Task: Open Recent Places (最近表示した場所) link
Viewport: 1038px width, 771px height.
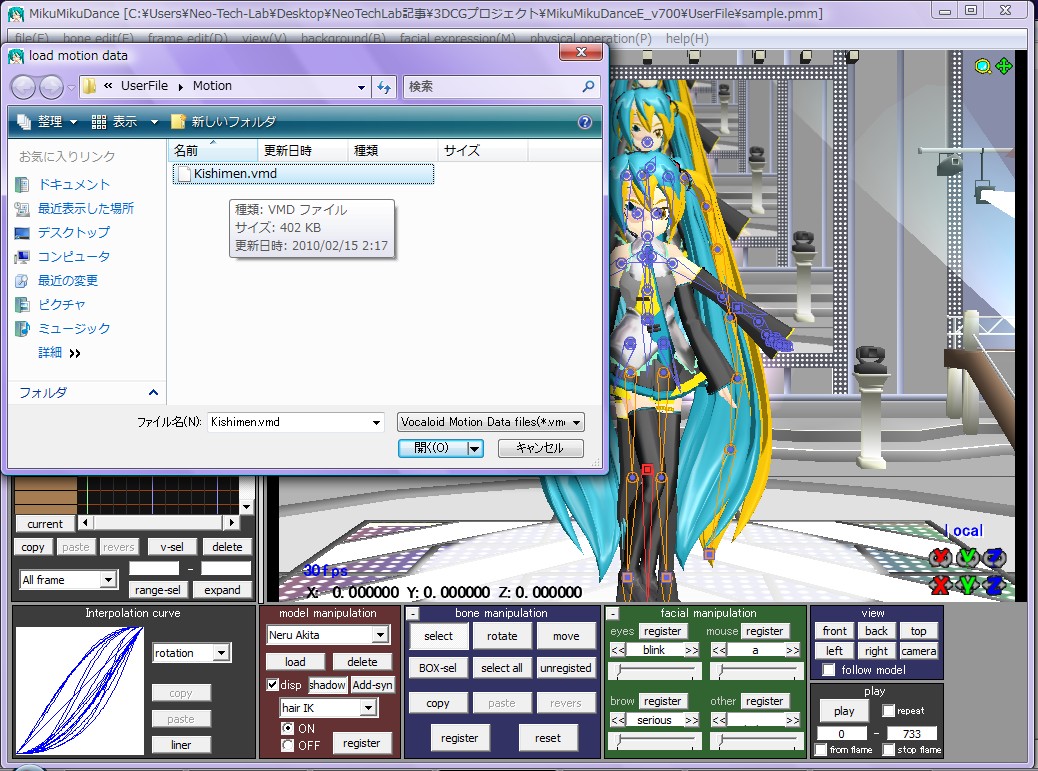Action: [85, 208]
